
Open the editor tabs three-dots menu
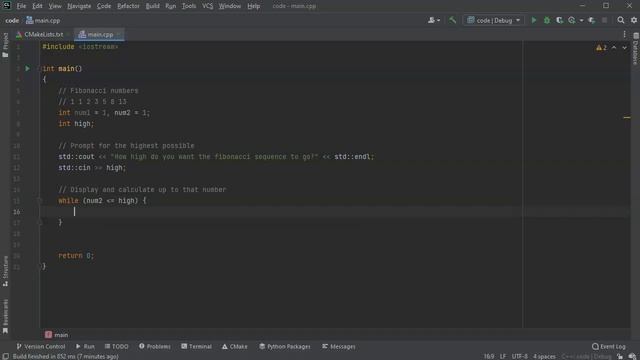624,35
